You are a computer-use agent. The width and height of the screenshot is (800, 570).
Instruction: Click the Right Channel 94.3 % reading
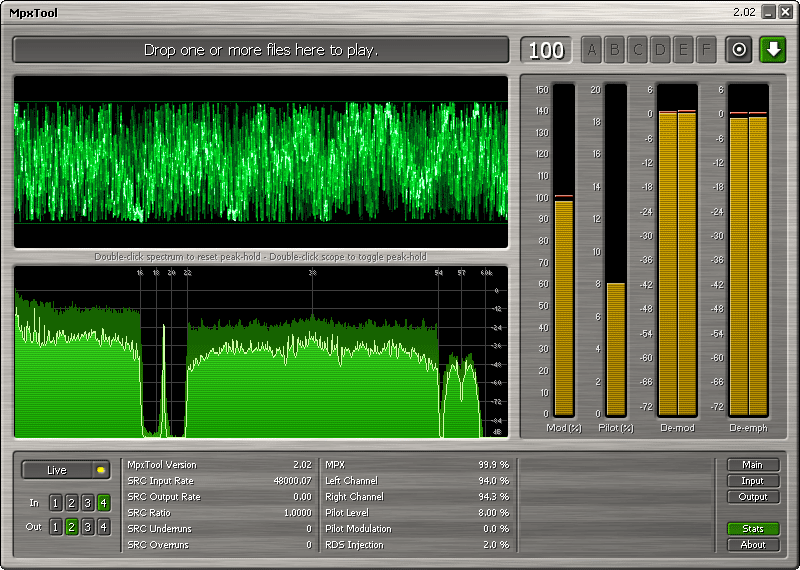pyautogui.click(x=493, y=497)
